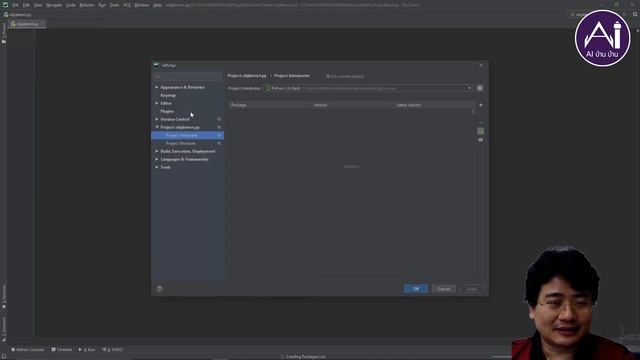Image resolution: width=640 pixels, height=360 pixels.
Task: Click the PyCharm logo in the title bar
Action: point(5,5)
